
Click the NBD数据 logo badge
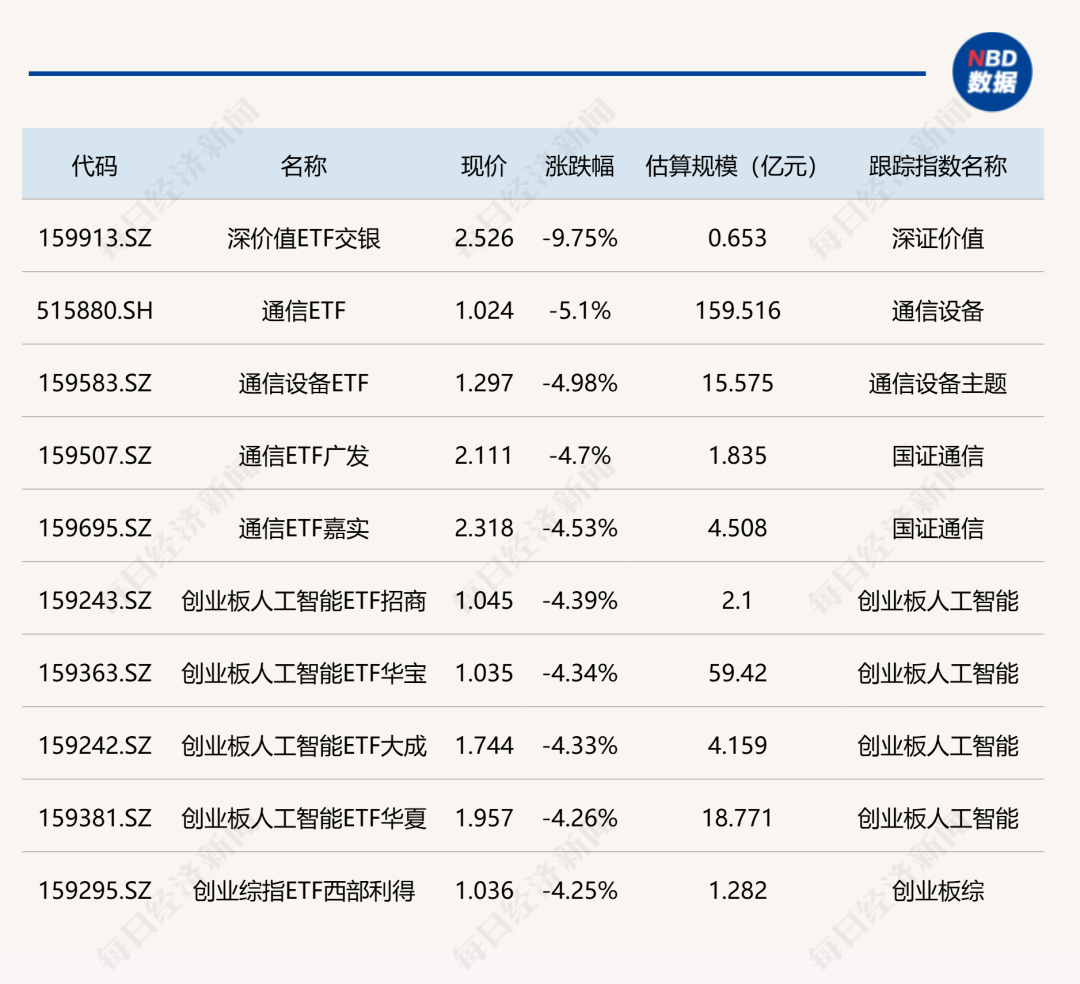click(992, 72)
